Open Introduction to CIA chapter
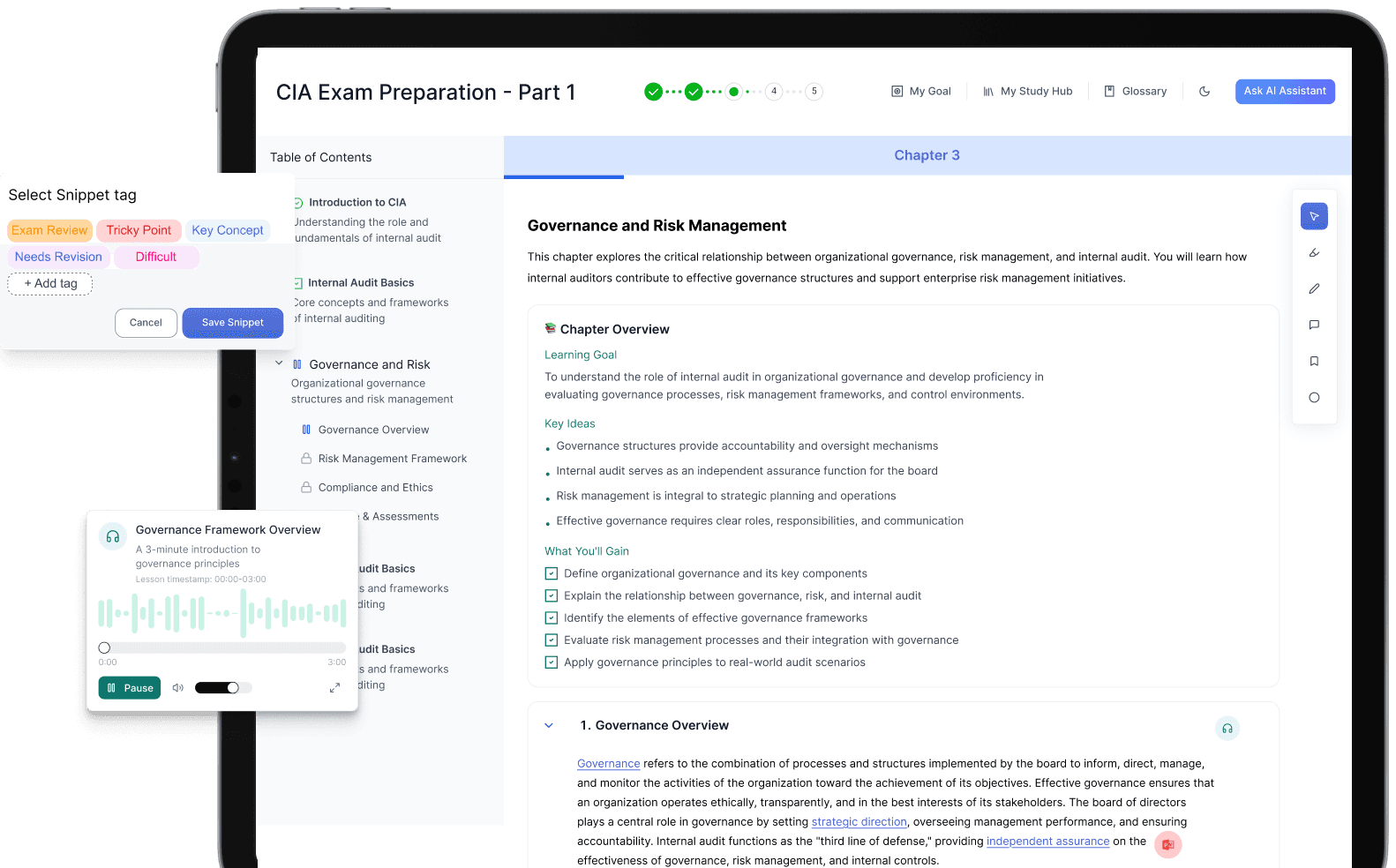This screenshot has width=1396, height=868. 357,203
